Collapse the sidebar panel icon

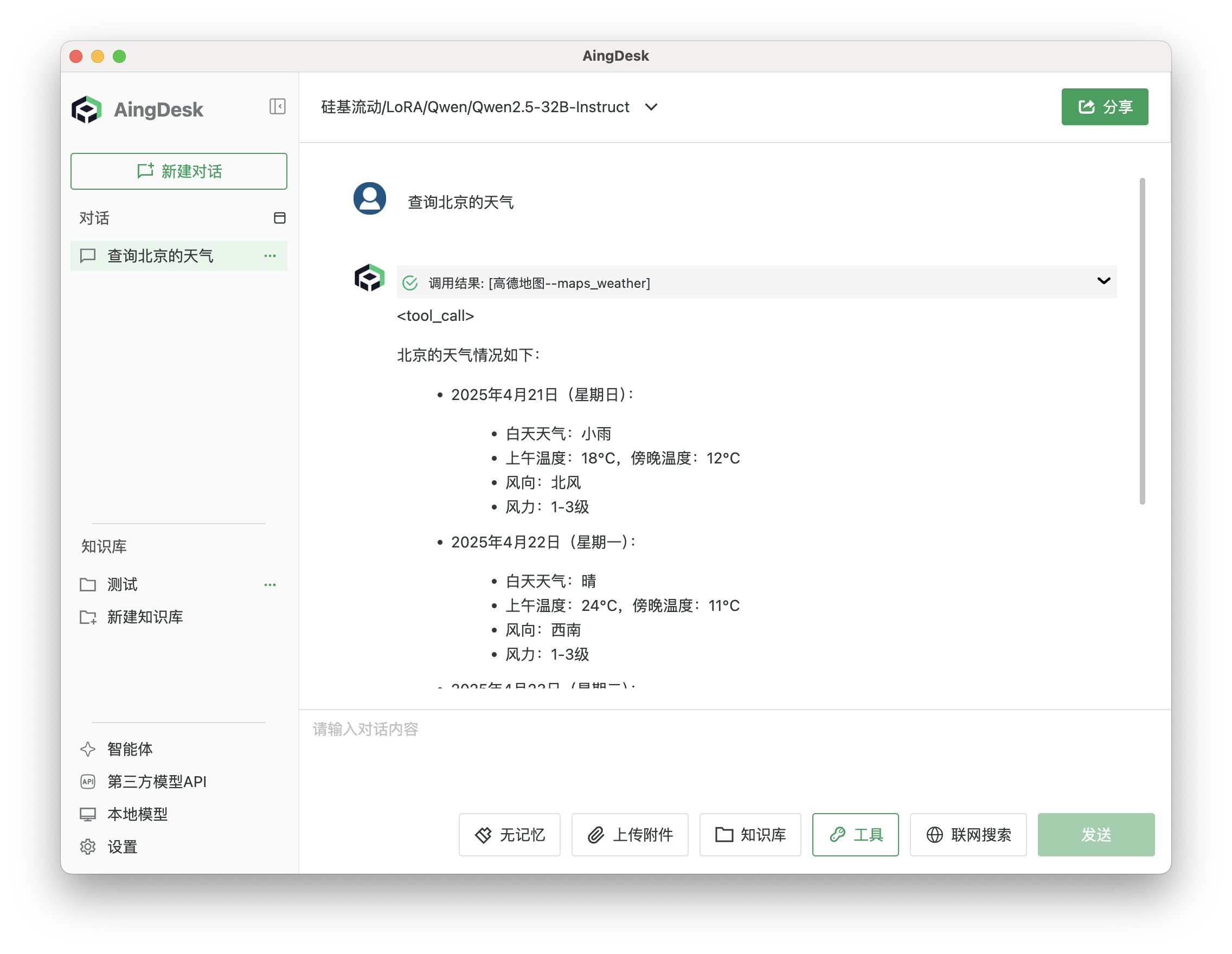277,107
